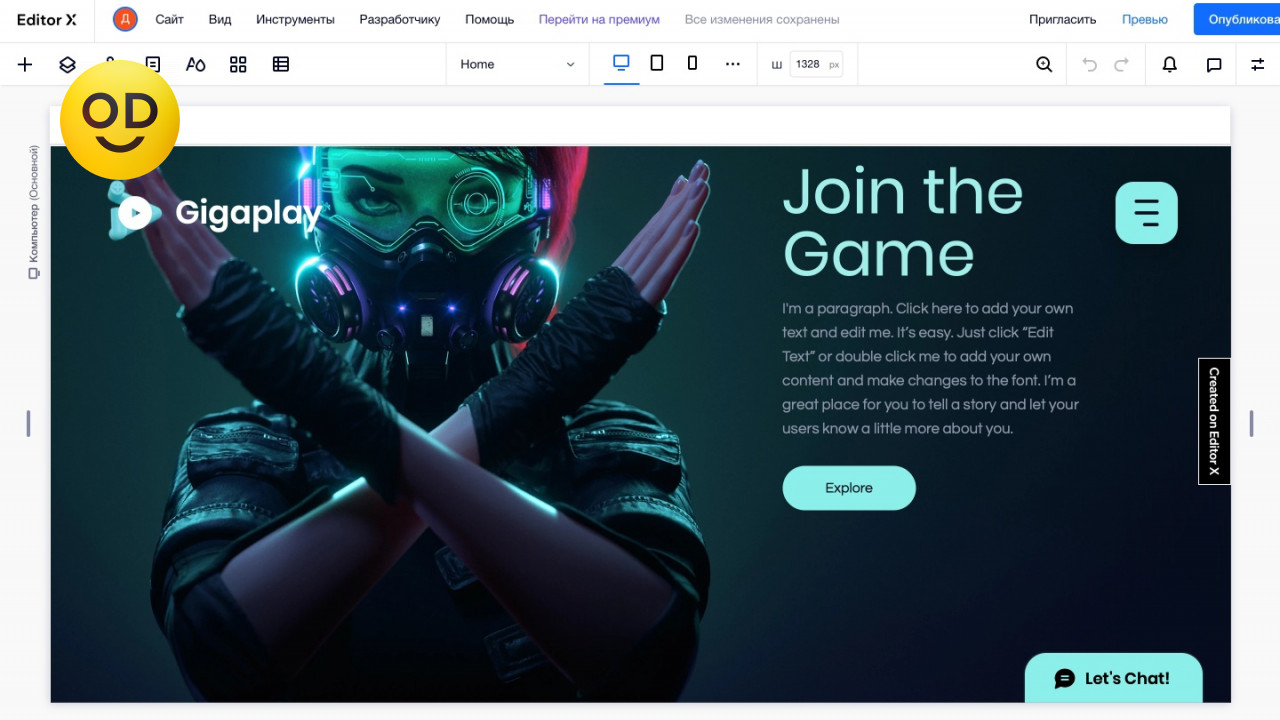Switch to tablet breakpoint view

(657, 63)
